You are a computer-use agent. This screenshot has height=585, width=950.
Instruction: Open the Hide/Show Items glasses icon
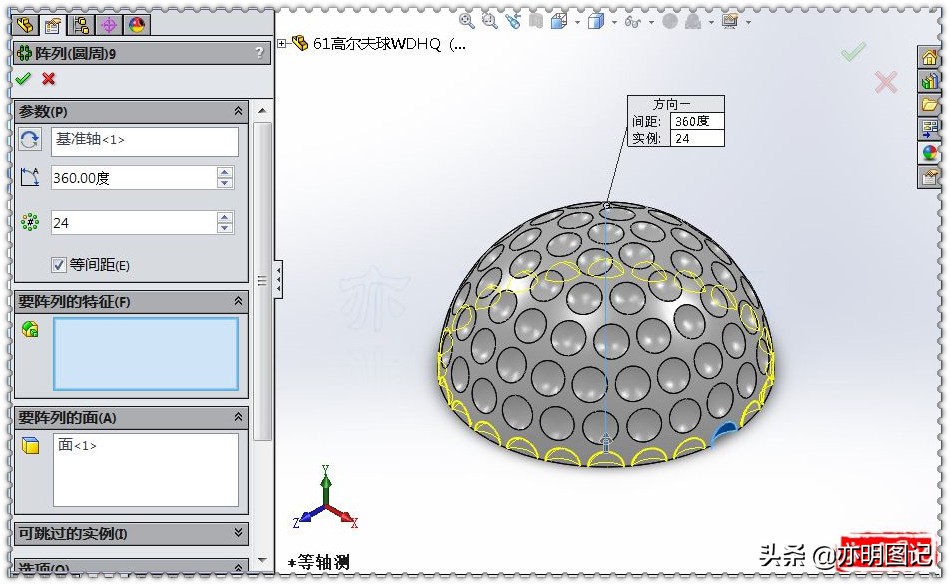click(x=633, y=21)
